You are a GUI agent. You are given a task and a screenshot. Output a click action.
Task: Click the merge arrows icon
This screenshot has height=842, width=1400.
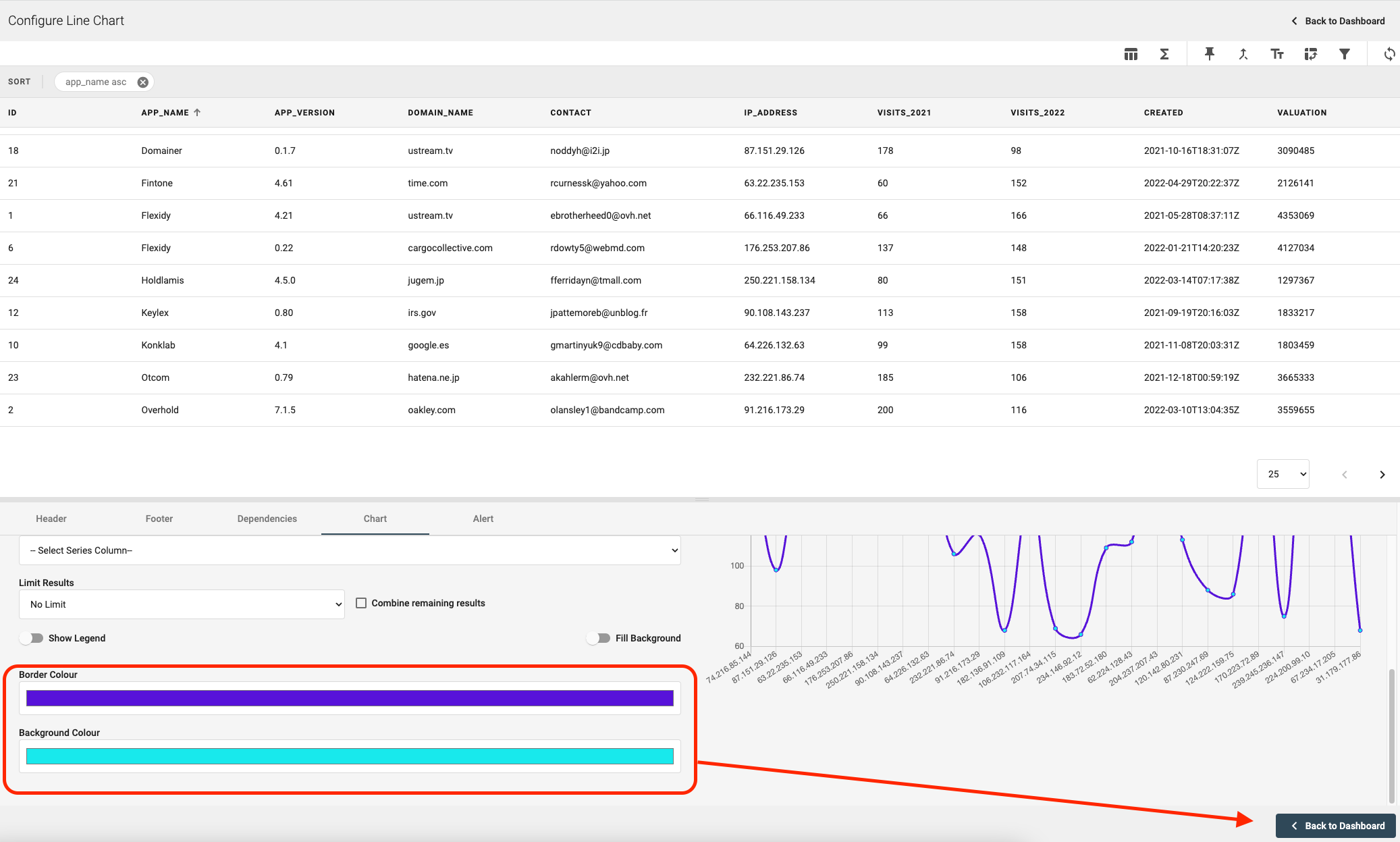point(1243,54)
